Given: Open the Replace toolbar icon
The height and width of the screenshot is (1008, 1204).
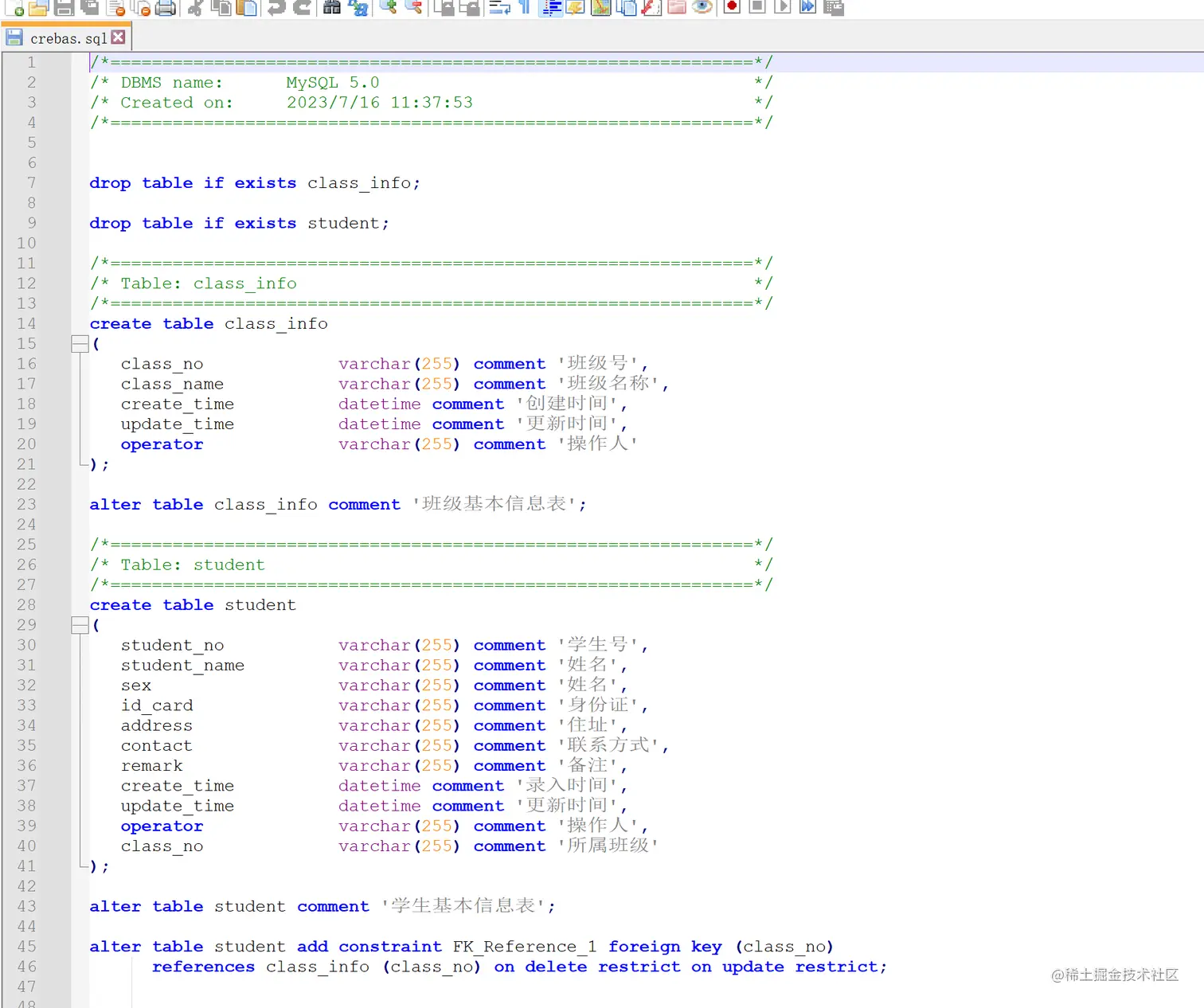Looking at the screenshot, I should (x=358, y=7).
